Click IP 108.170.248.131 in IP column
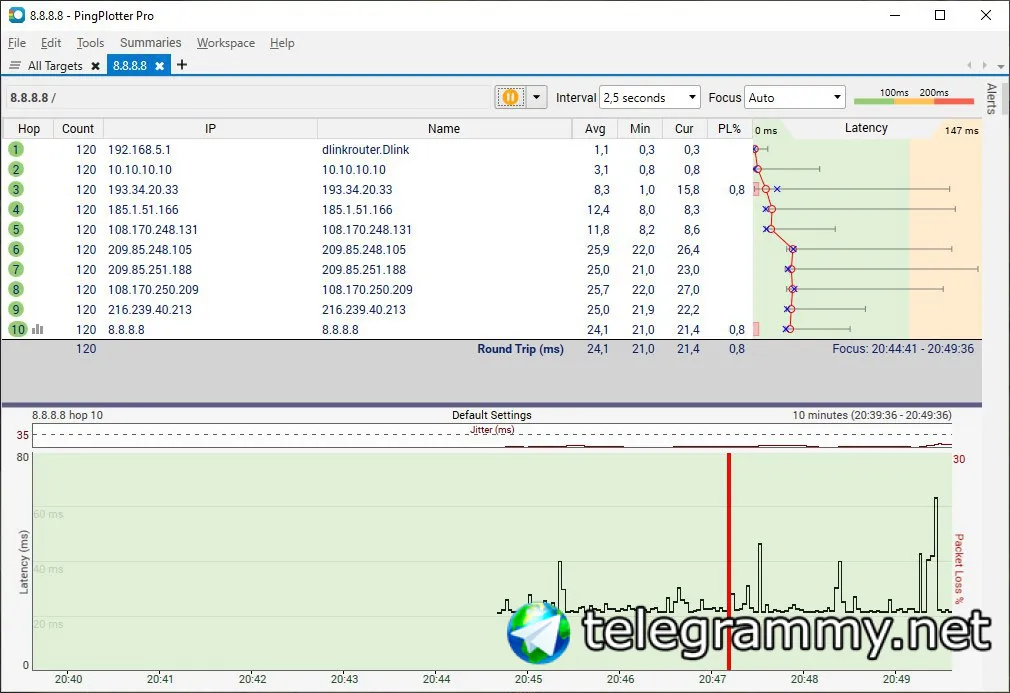The image size is (1010, 693). (153, 229)
